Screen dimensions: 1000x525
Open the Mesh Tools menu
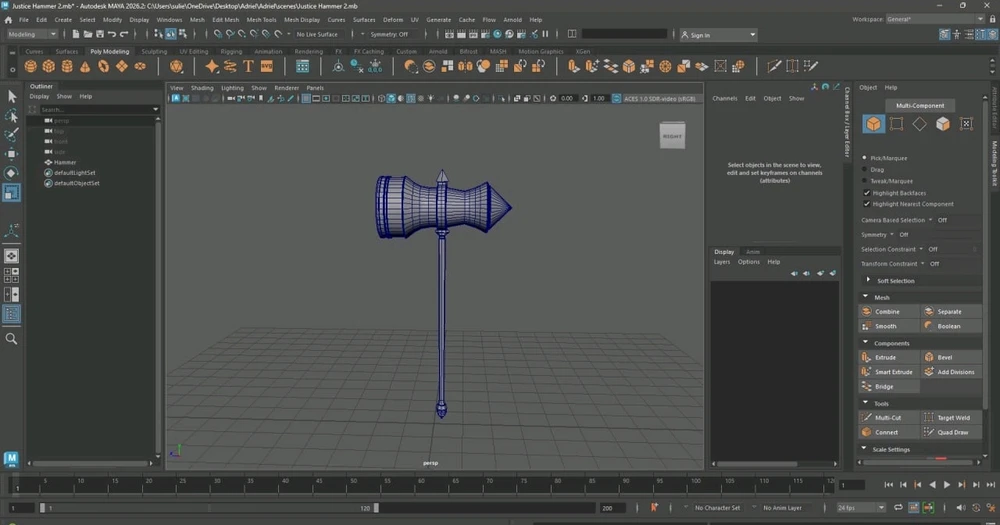point(261,19)
